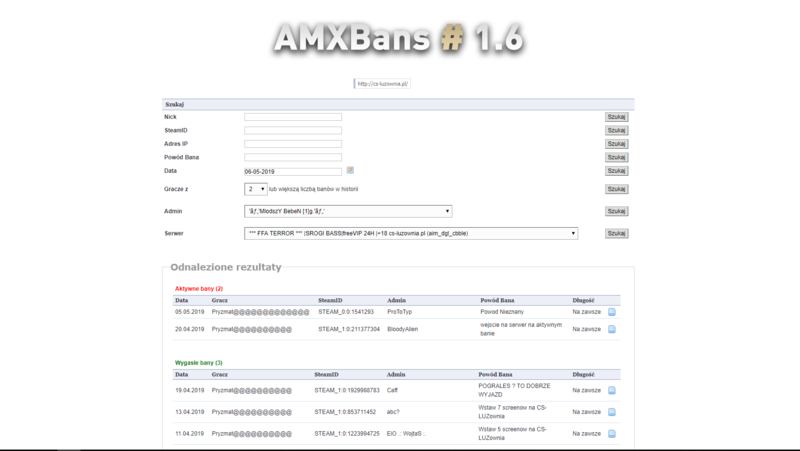The width and height of the screenshot is (800, 451).
Task: Open details icon for 20.04.2019 ban
Action: pos(612,329)
